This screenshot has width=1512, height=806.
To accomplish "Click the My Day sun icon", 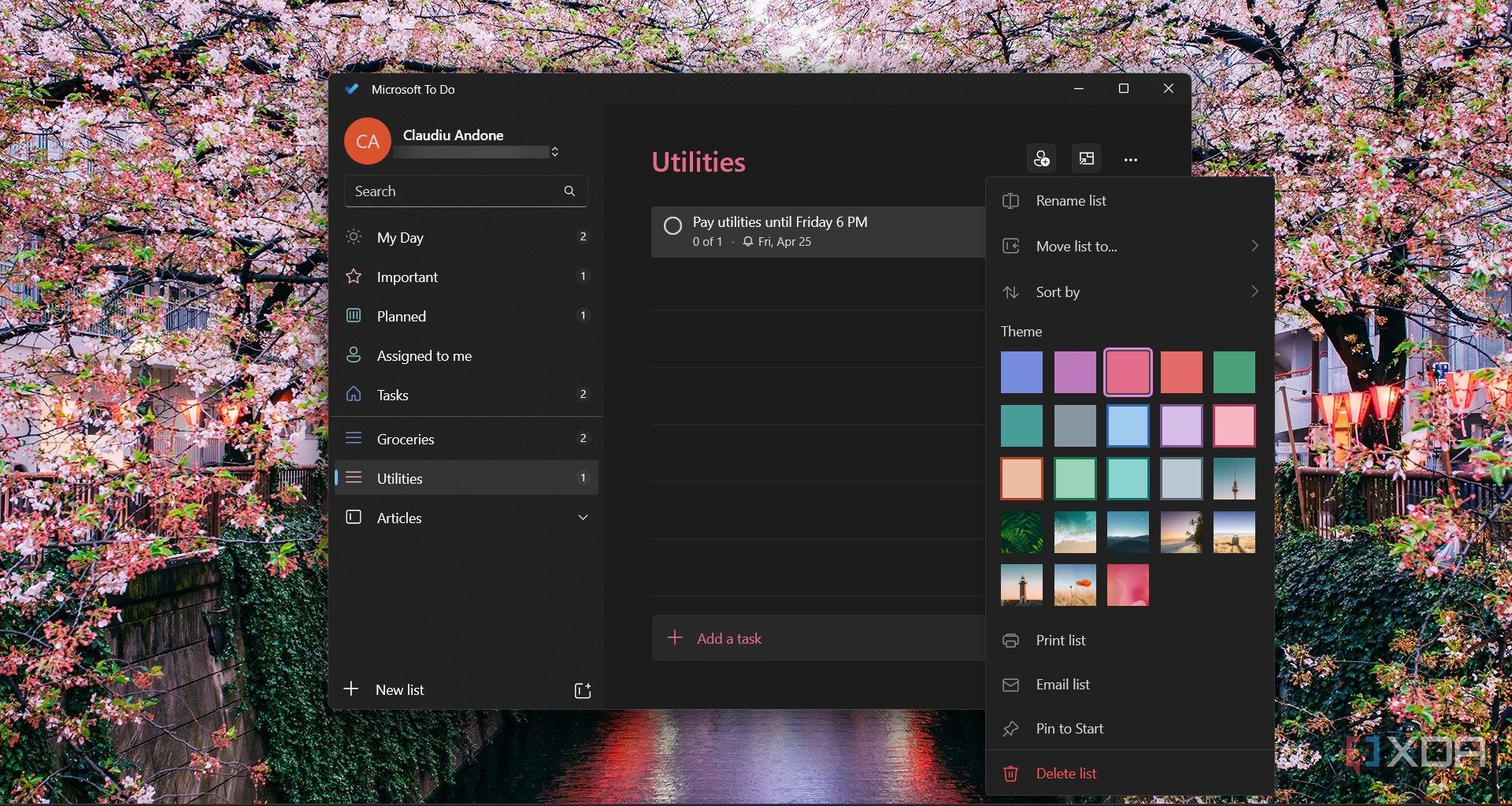I will (354, 236).
